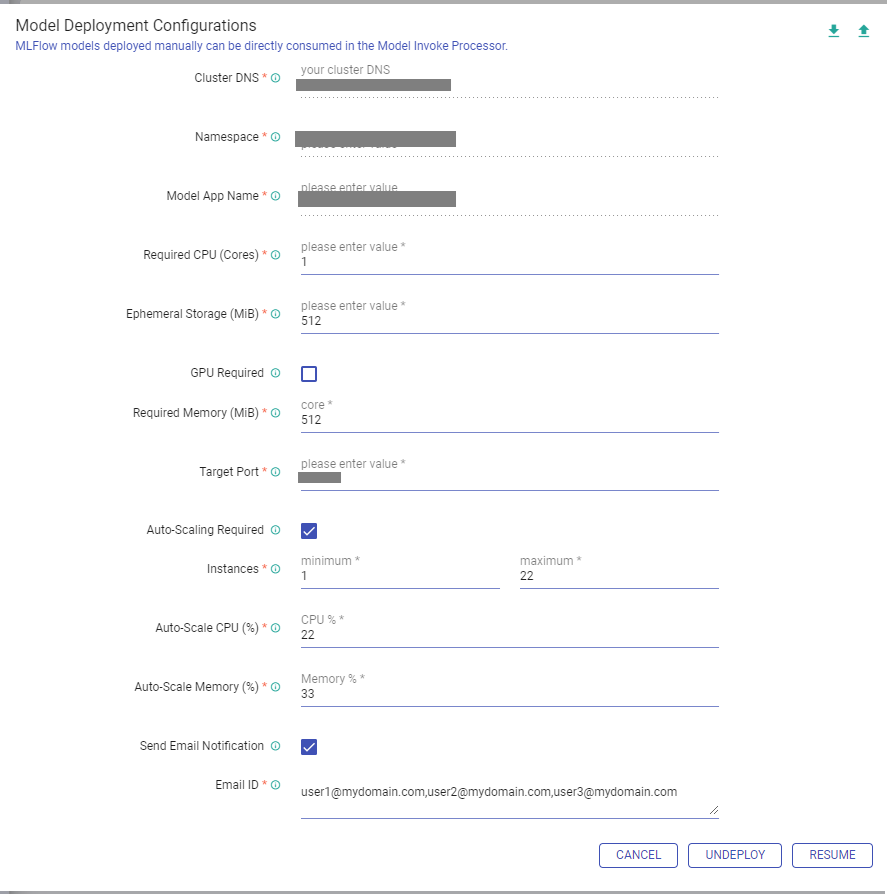Show info for Auto-Scale CPU (%)
This screenshot has height=894, width=887.
[275, 628]
